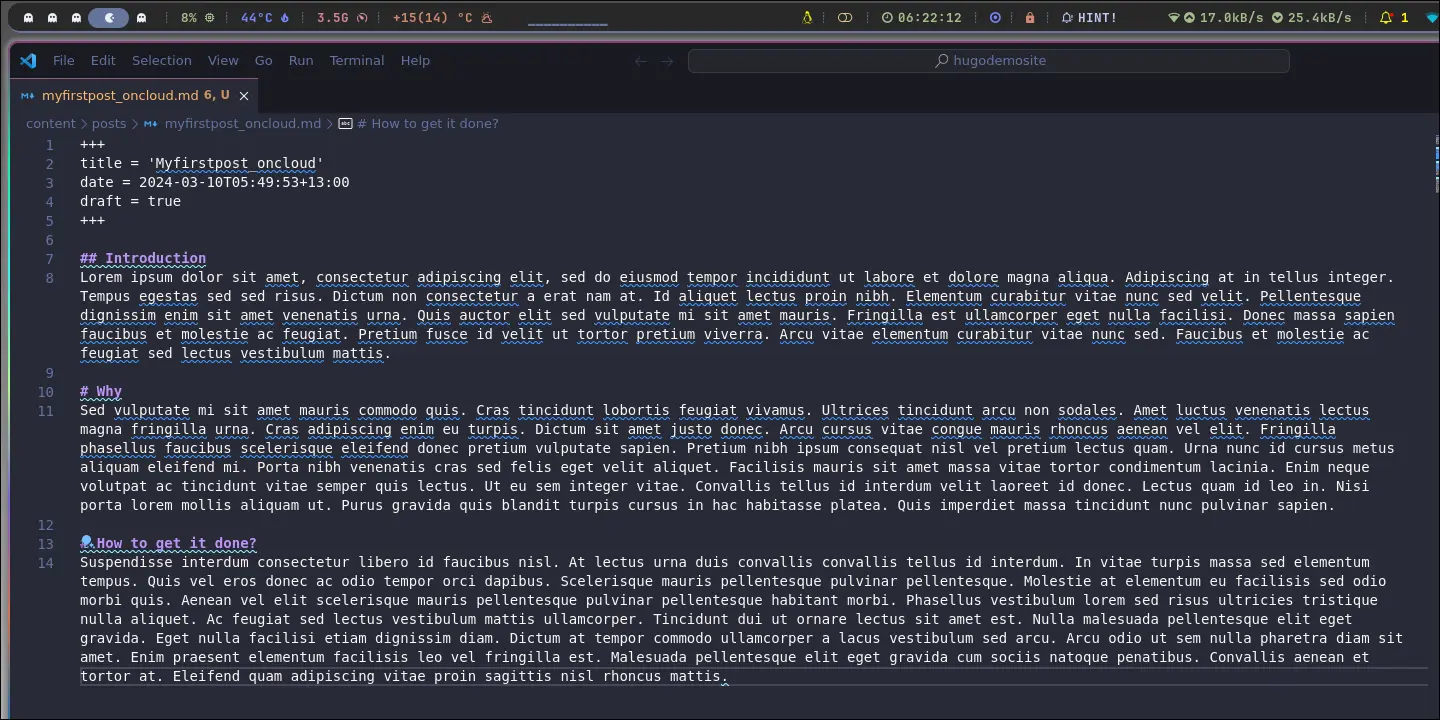Open the yellow notification bell with count 1
Image resolution: width=1440 pixels, height=720 pixels.
pos(1394,17)
